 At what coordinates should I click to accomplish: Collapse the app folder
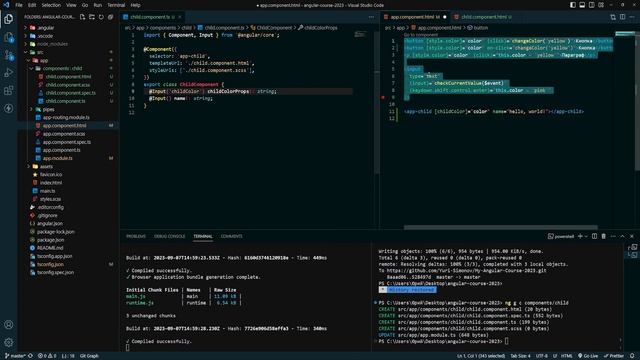[43, 60]
